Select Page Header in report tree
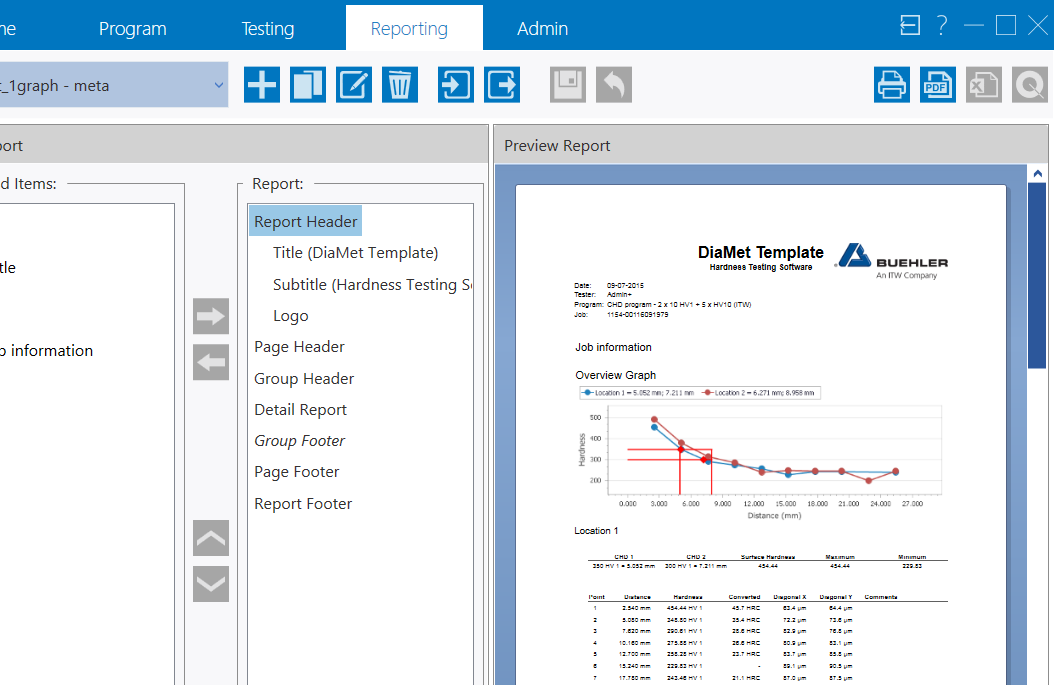 click(x=299, y=347)
